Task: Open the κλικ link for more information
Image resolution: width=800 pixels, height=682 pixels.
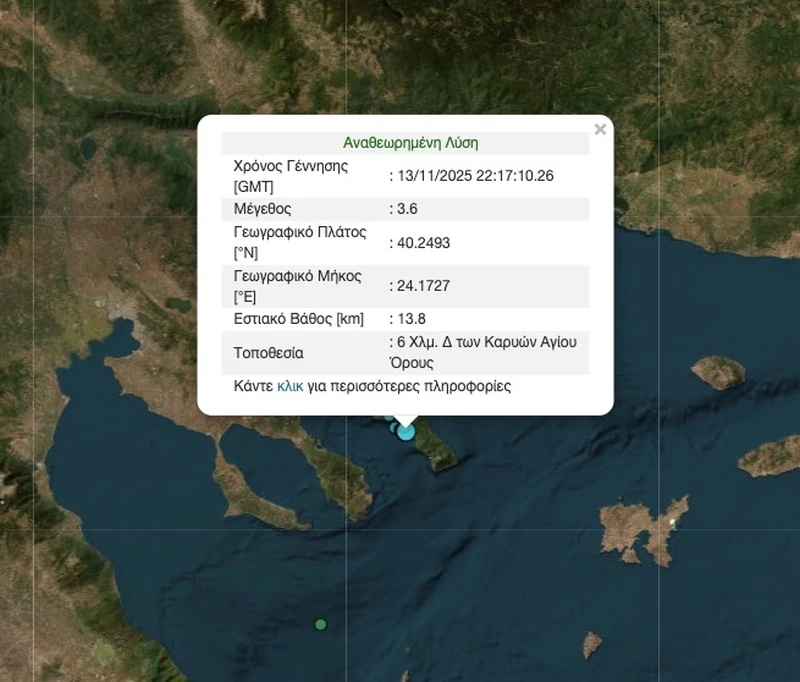Action: coord(290,386)
